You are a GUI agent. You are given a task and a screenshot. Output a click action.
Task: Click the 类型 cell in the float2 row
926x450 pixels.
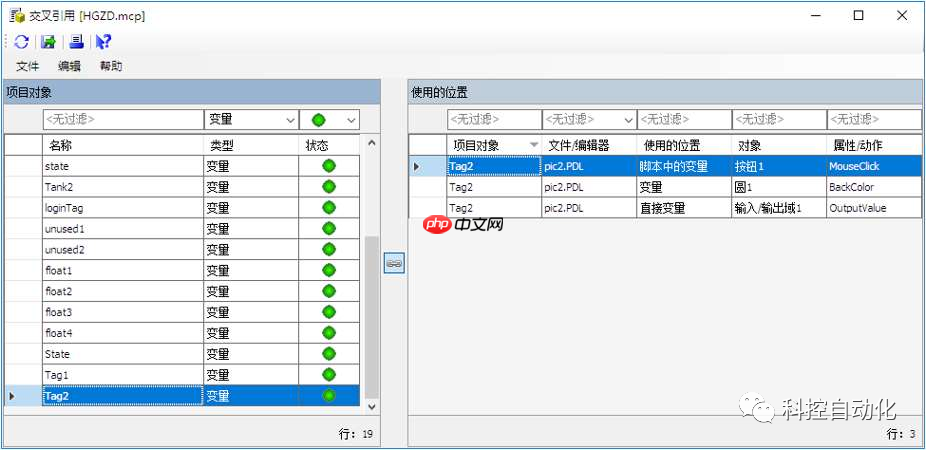point(251,291)
